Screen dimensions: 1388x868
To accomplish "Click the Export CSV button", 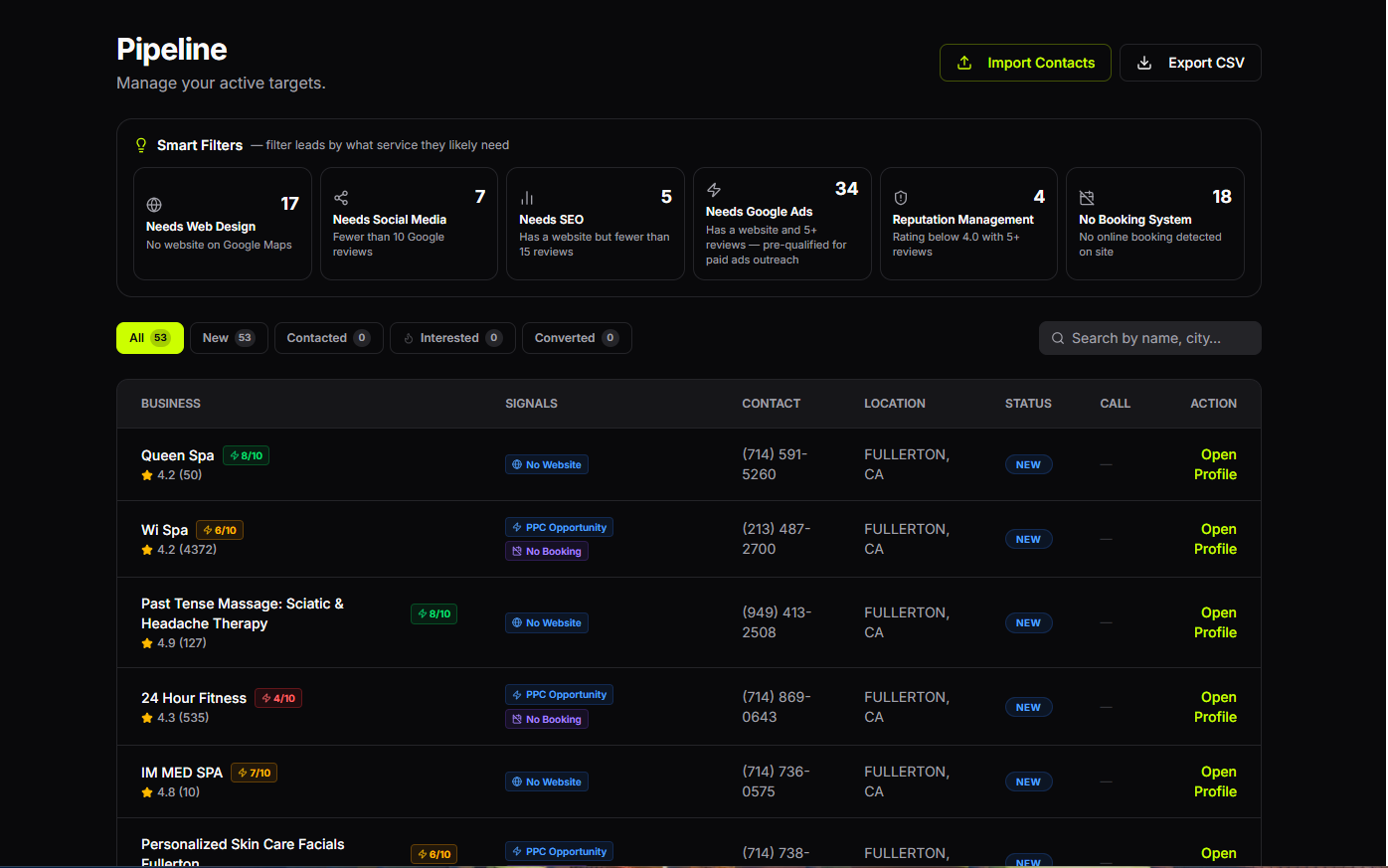I will pos(1190,63).
